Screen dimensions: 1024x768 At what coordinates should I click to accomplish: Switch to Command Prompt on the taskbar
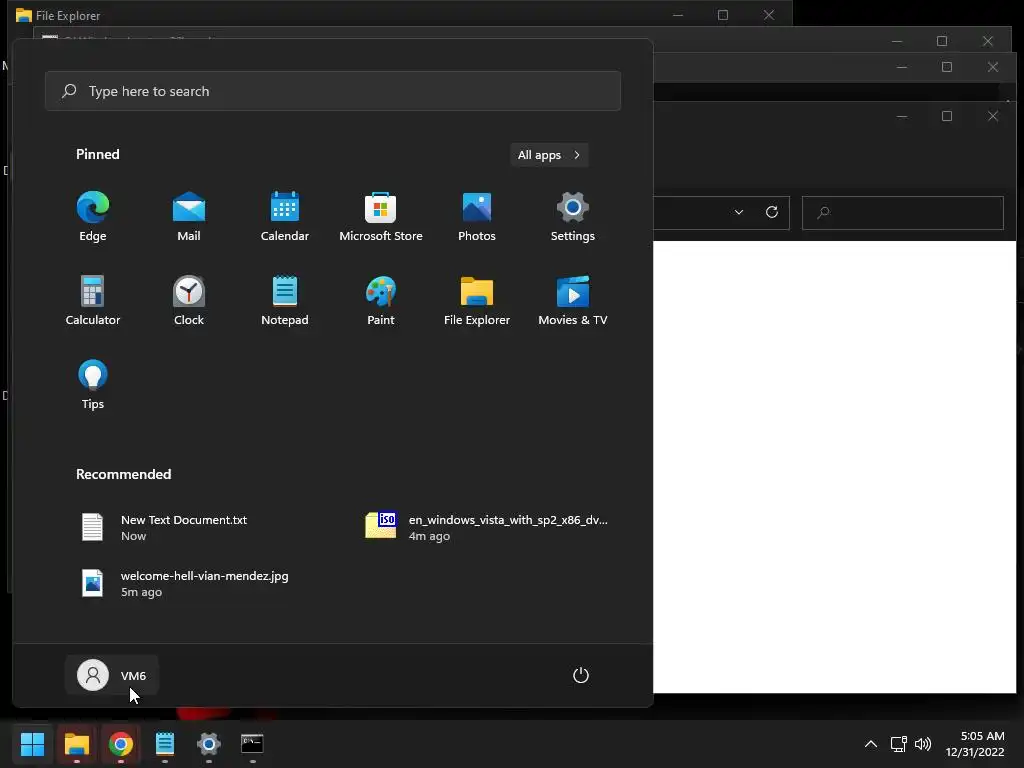253,744
